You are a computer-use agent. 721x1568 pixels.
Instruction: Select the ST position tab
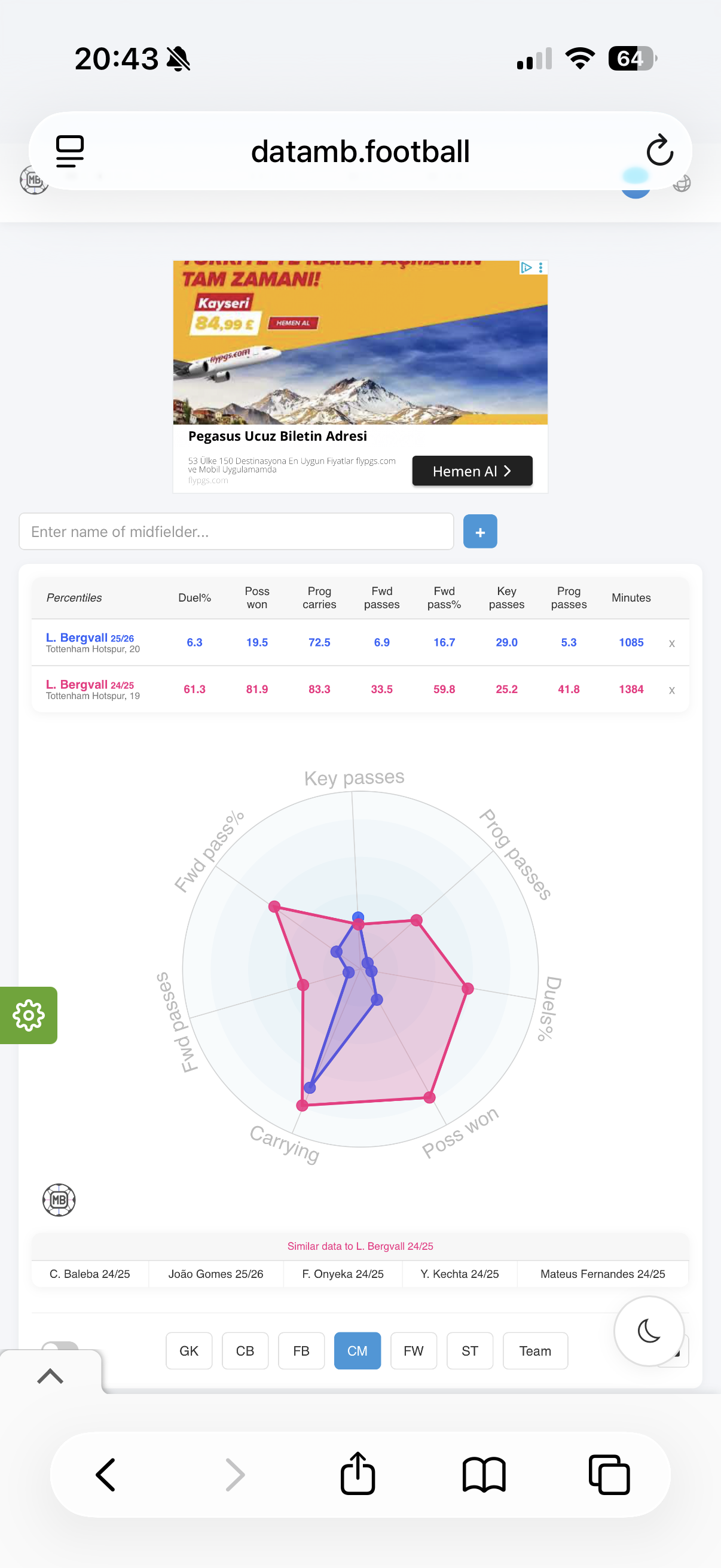pos(470,1351)
